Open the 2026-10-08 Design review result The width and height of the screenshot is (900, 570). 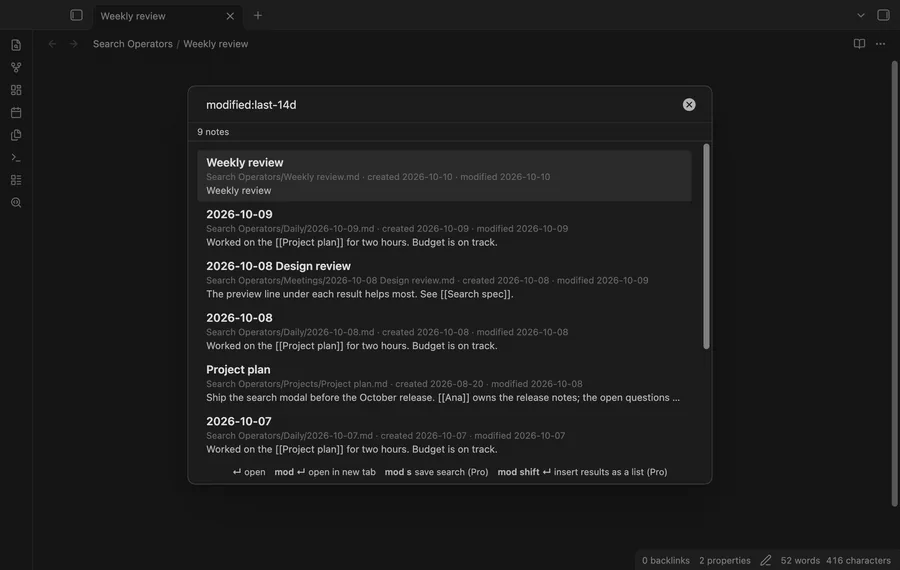444,280
